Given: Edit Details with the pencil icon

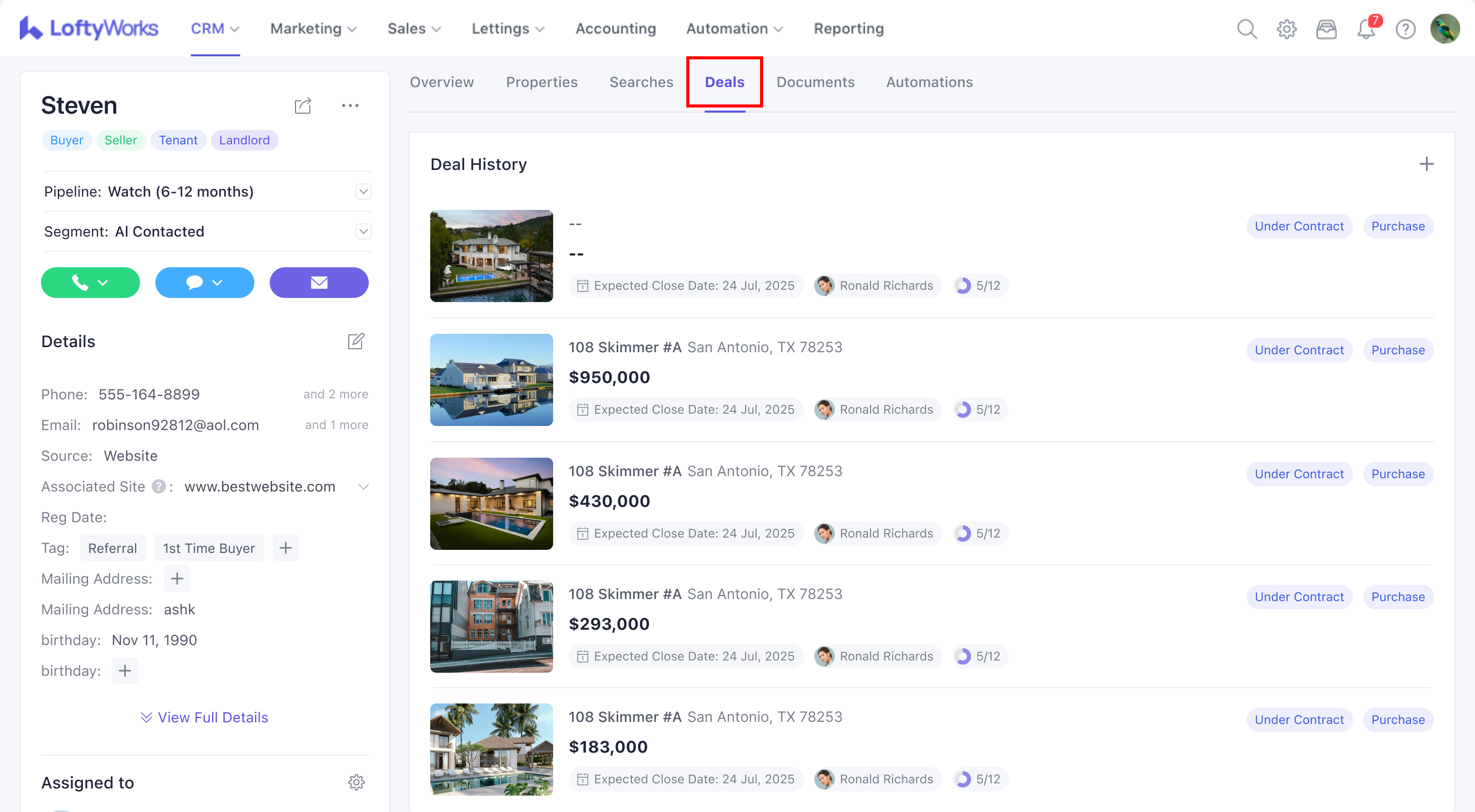Looking at the screenshot, I should (355, 341).
